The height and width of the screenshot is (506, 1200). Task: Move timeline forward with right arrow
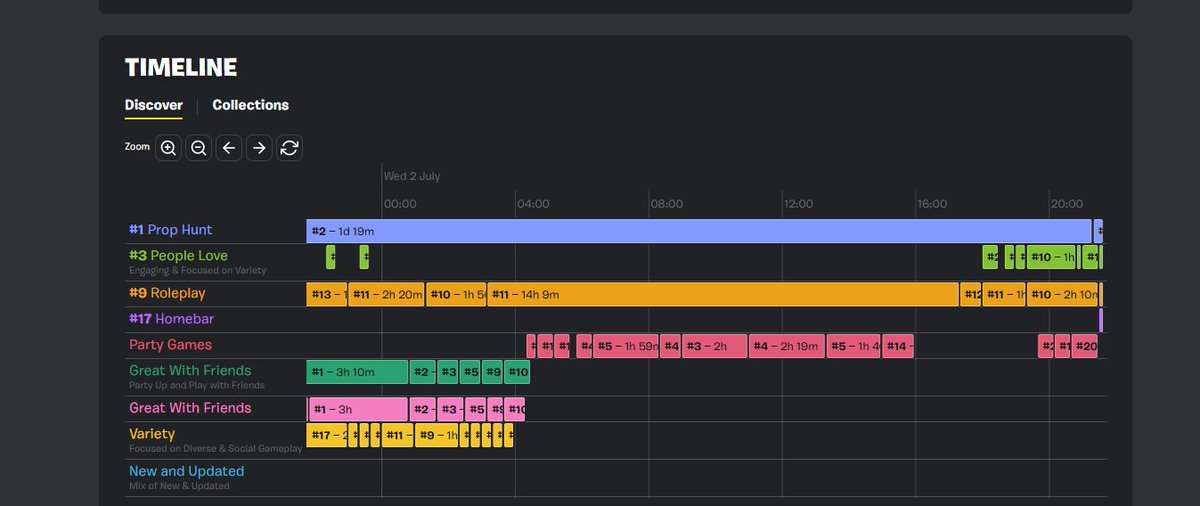(259, 148)
